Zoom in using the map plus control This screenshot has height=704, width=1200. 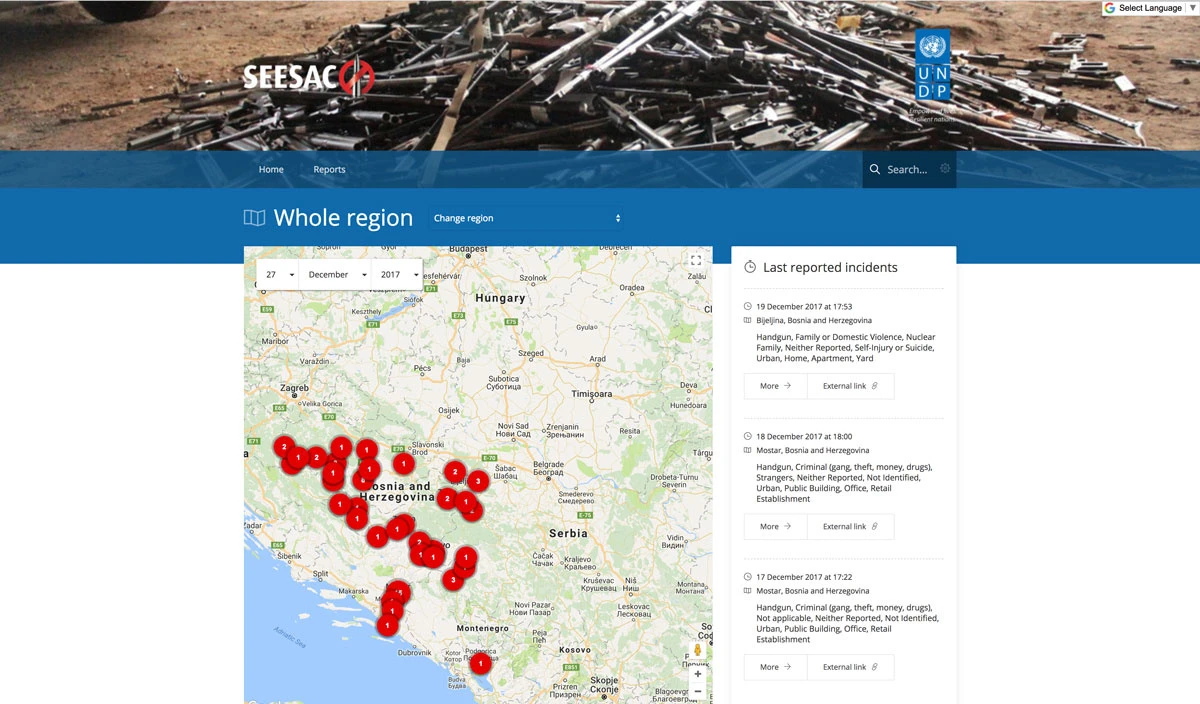pyautogui.click(x=696, y=673)
